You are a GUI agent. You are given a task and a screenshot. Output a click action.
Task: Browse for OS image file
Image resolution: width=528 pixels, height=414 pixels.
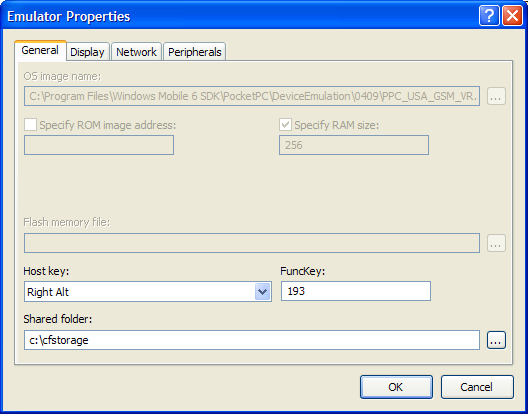pos(496,96)
